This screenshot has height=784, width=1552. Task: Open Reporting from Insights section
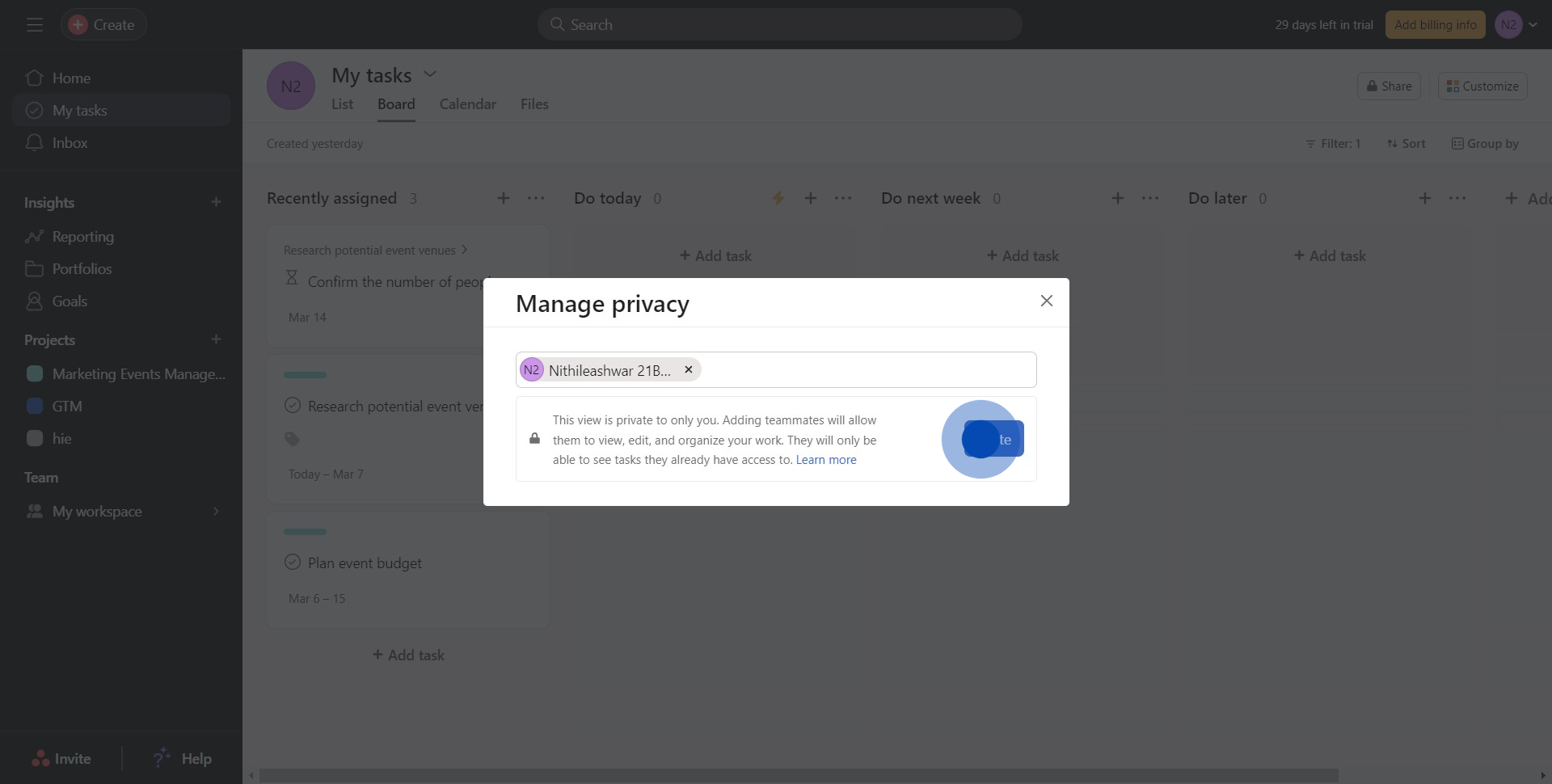[82, 237]
